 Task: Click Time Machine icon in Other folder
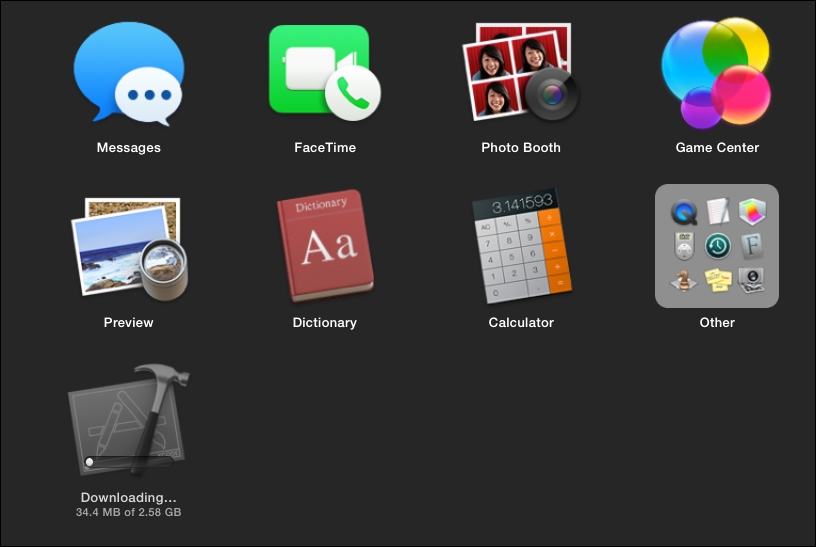pos(718,246)
